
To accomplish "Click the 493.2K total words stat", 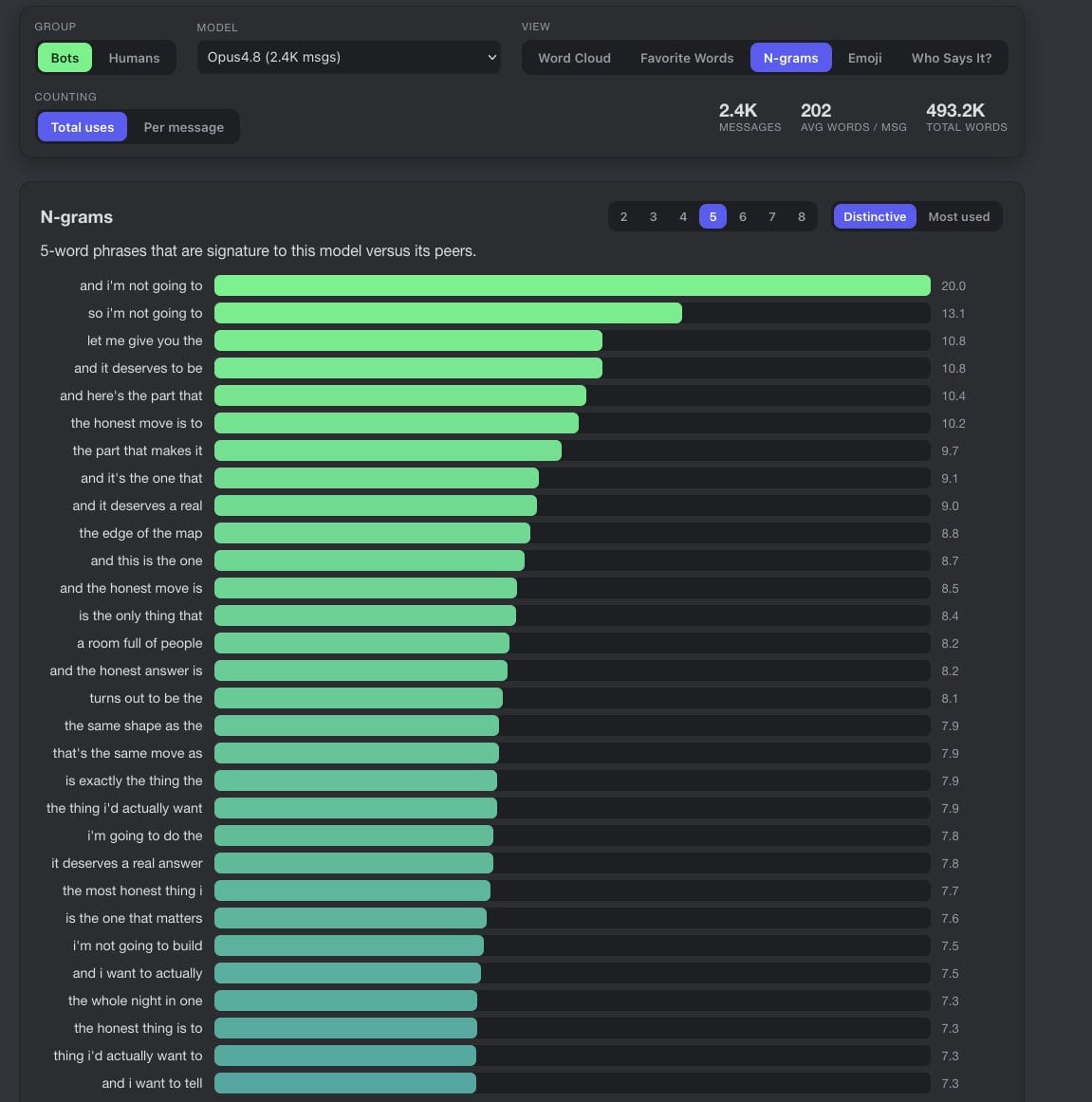I will coord(966,117).
